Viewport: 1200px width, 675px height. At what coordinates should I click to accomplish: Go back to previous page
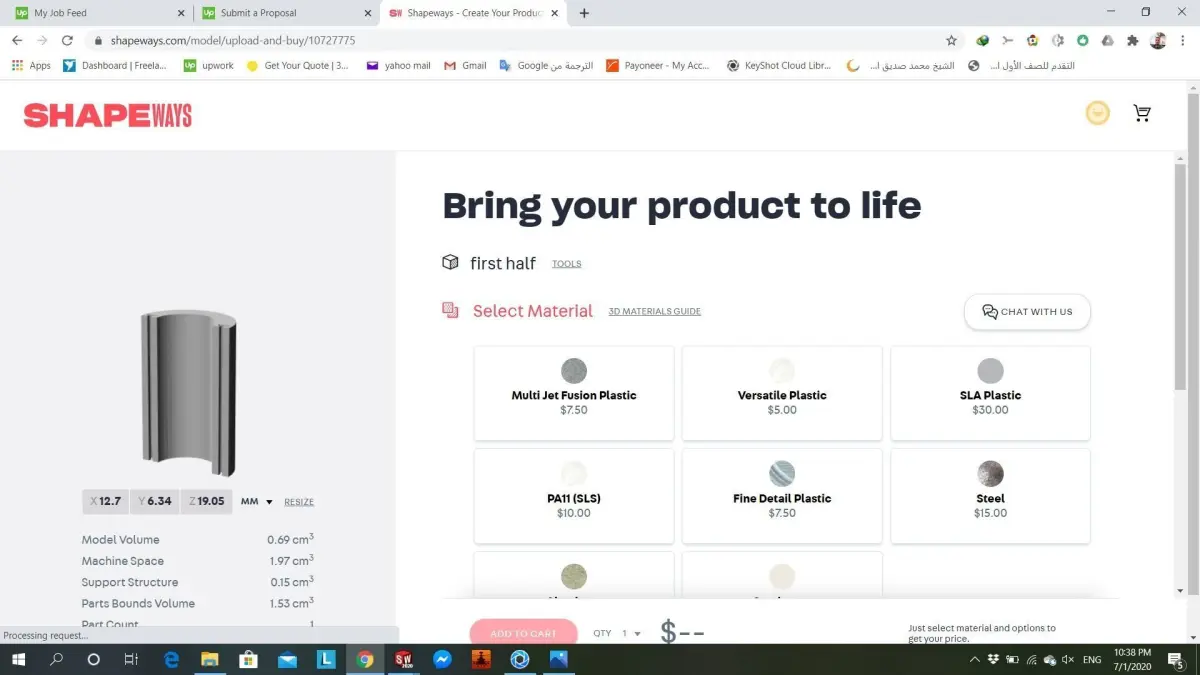[17, 41]
